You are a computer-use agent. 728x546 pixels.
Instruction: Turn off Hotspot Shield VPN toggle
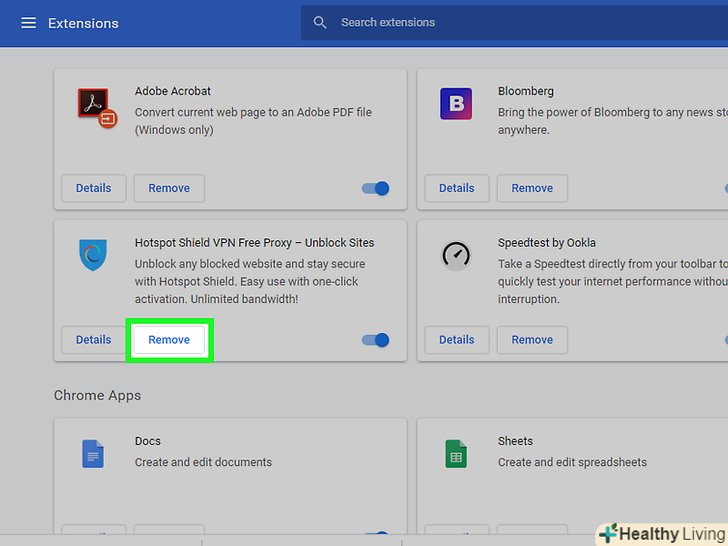376,340
